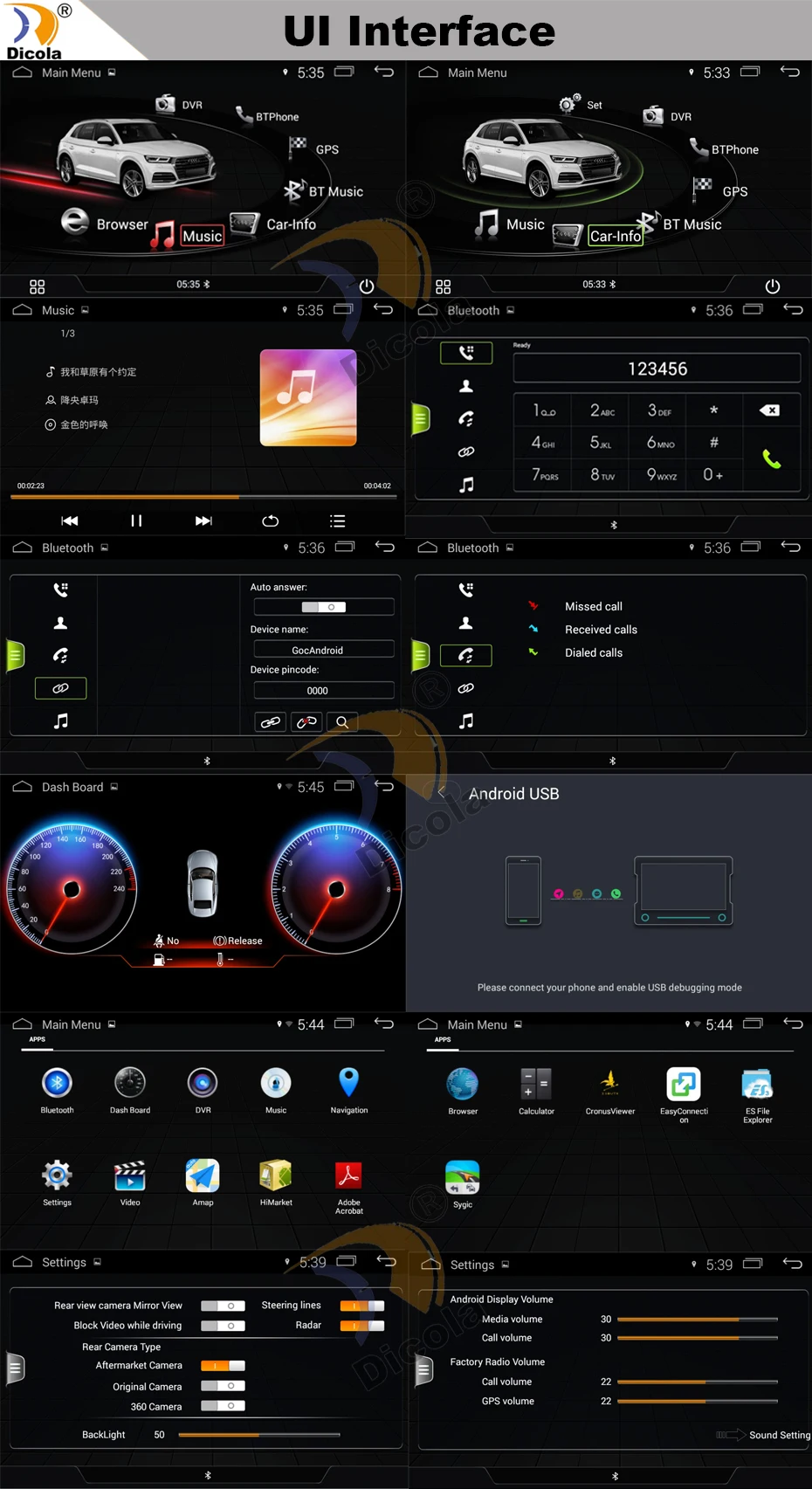This screenshot has height=1489, width=812.
Task: Open highlighted Car-Info in the 5:33 Main Menu
Action: point(615,235)
